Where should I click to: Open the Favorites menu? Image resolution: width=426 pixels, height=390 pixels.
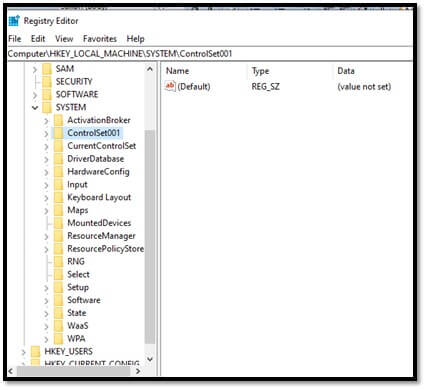pos(100,39)
